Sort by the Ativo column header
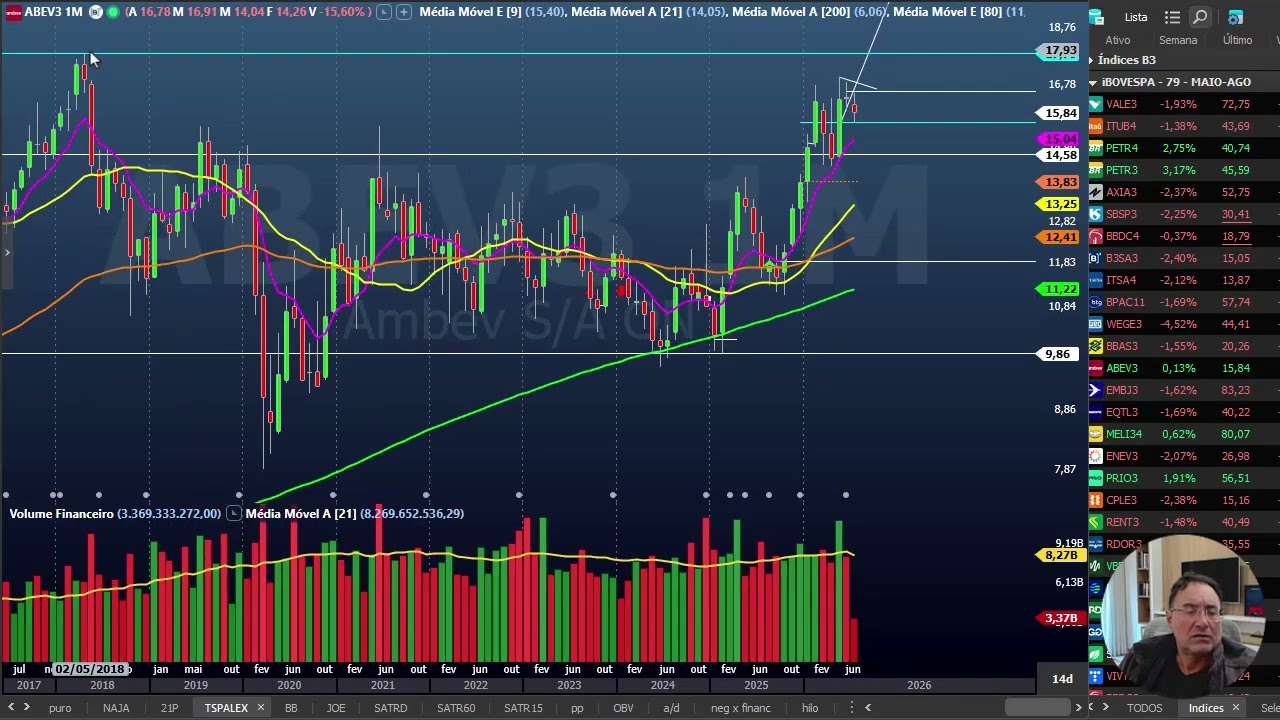Screen dimensions: 1280x720 [1118, 40]
